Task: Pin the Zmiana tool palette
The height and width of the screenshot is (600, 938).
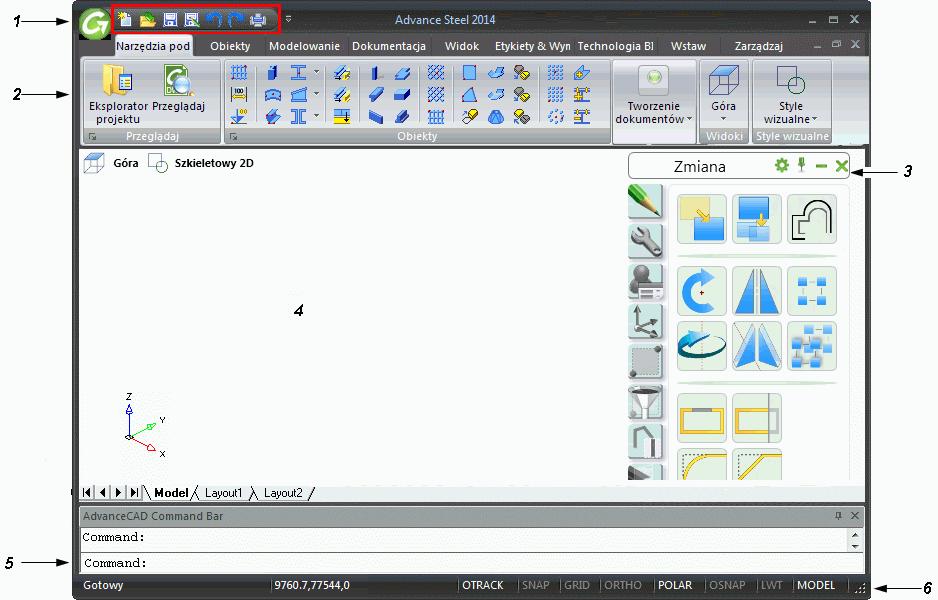Action: (x=802, y=165)
